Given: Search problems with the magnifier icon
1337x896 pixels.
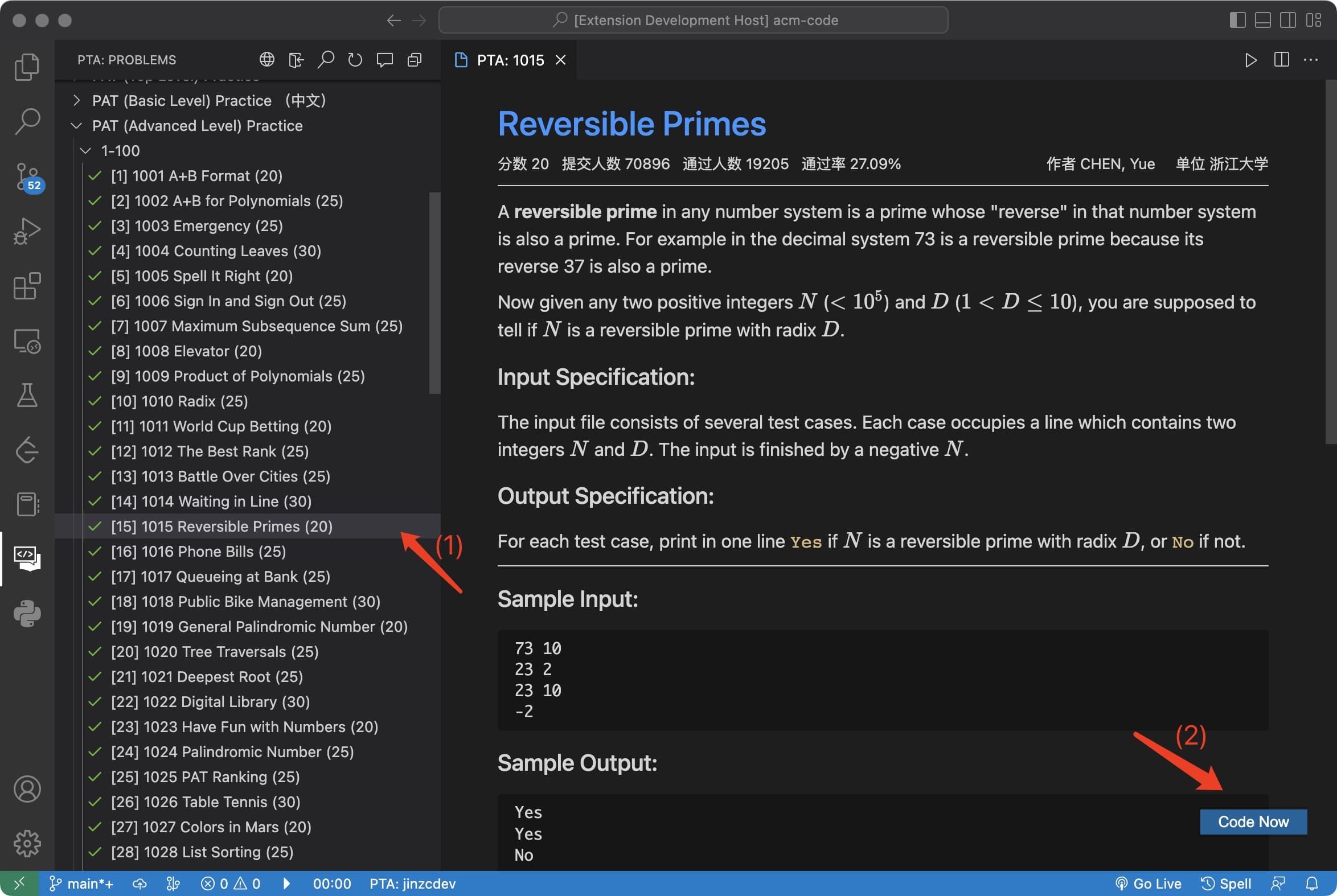Looking at the screenshot, I should (326, 59).
